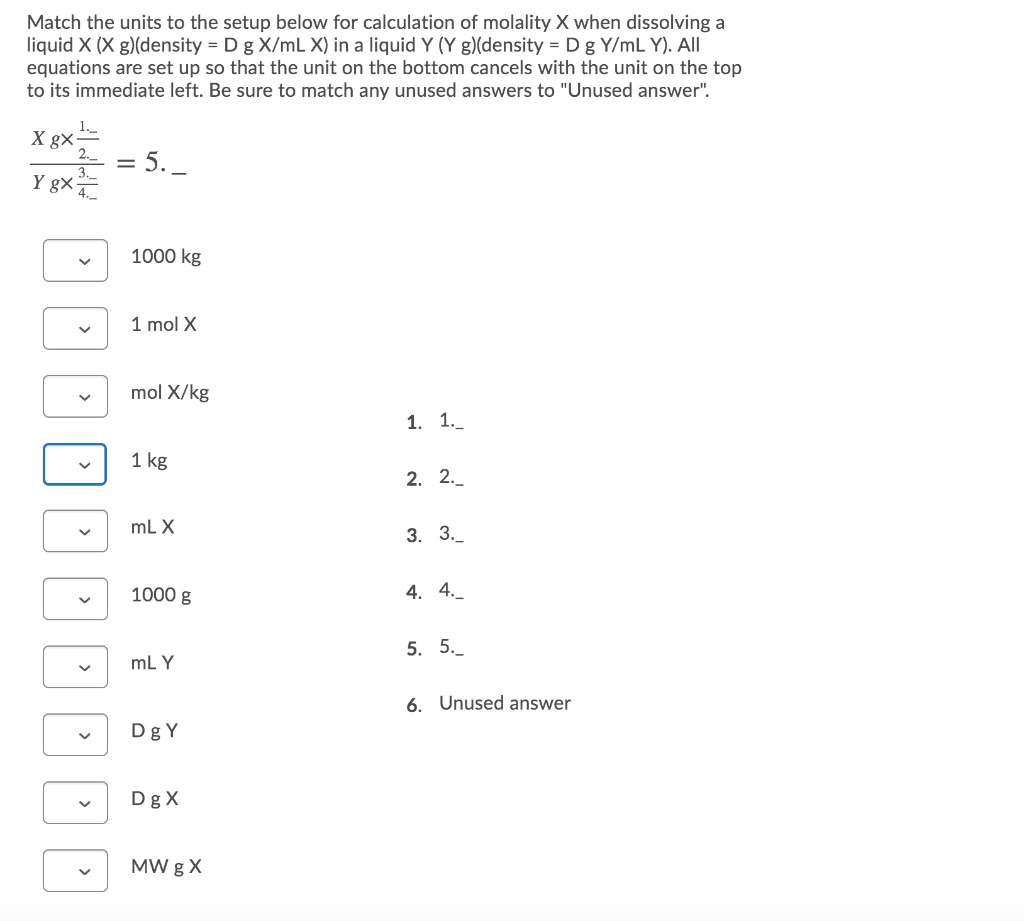Click the blank labeled "3._"
Viewport: 1024px width, 921px height.
[452, 534]
